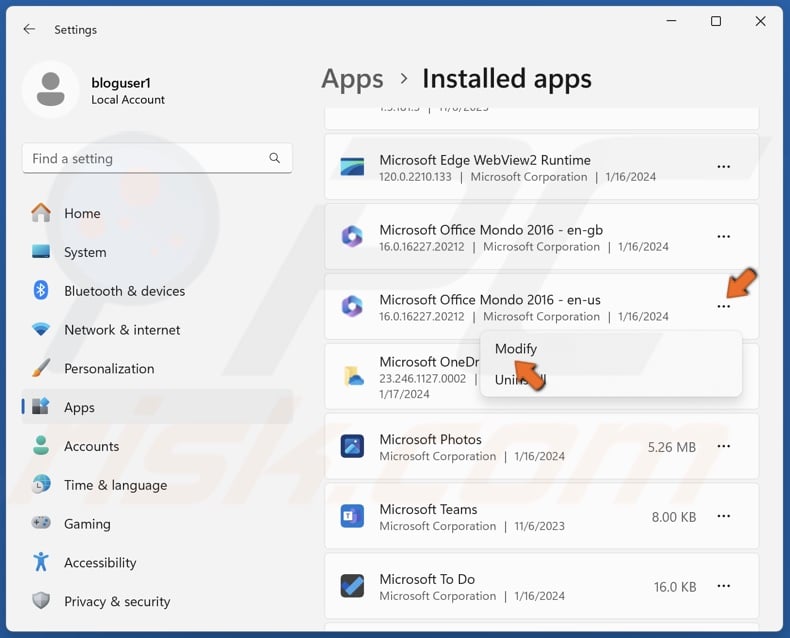Viewport: 790px width, 638px height.
Task: Click the bloguser1 profile avatar
Action: pos(50,90)
